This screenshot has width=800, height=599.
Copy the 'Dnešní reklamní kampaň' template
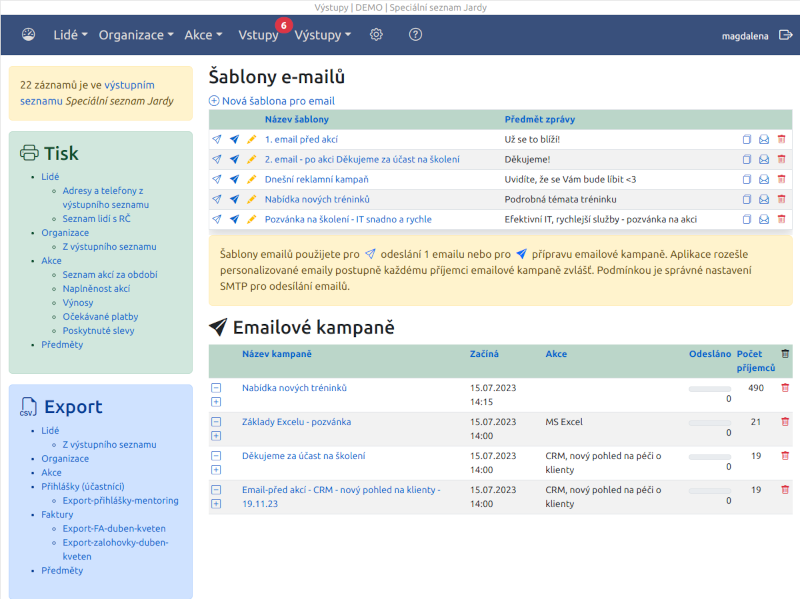747,179
